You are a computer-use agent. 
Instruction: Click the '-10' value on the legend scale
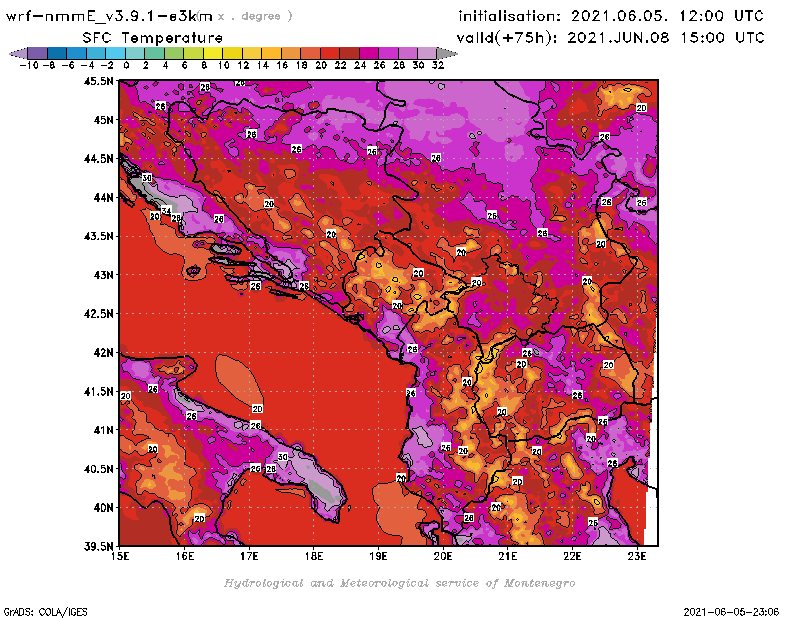pyautogui.click(x=29, y=65)
